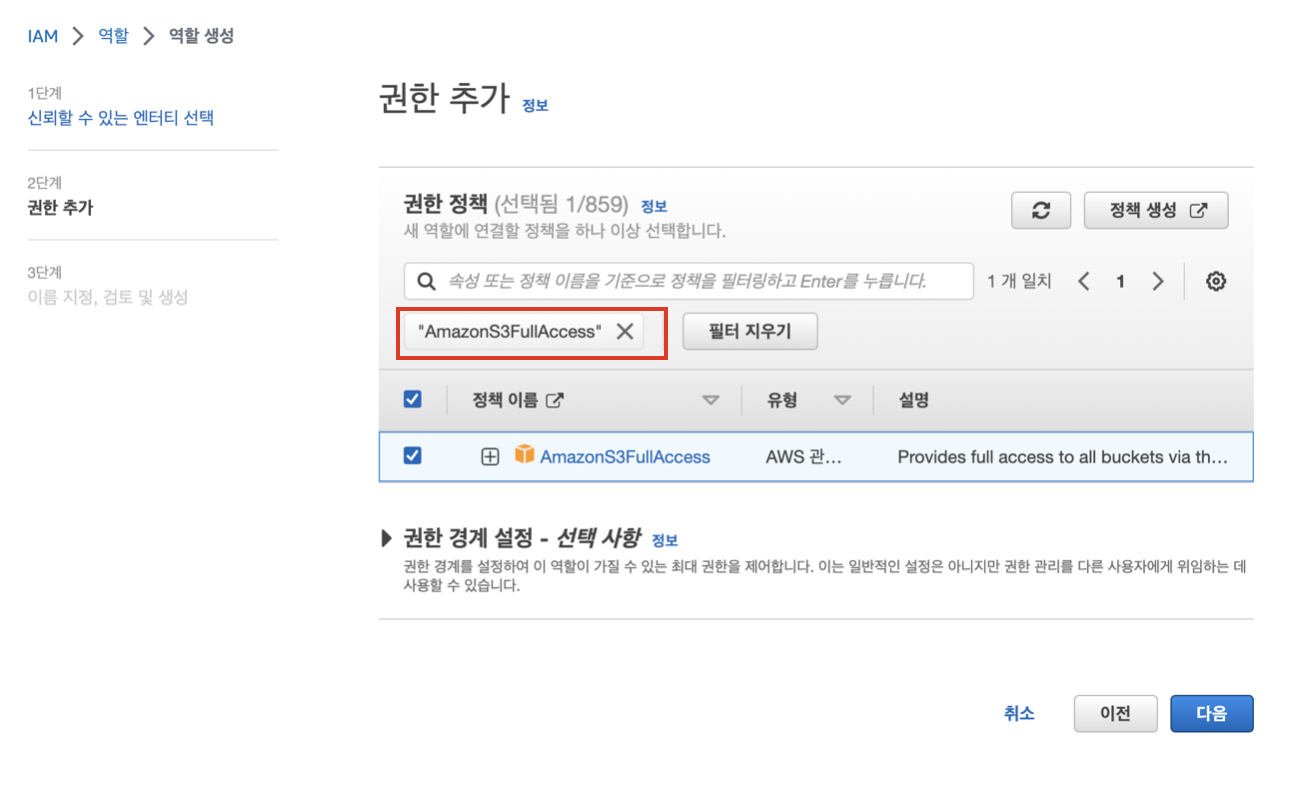
Task: Remove the AmazonS3FullAccess filter with X
Action: pos(625,332)
